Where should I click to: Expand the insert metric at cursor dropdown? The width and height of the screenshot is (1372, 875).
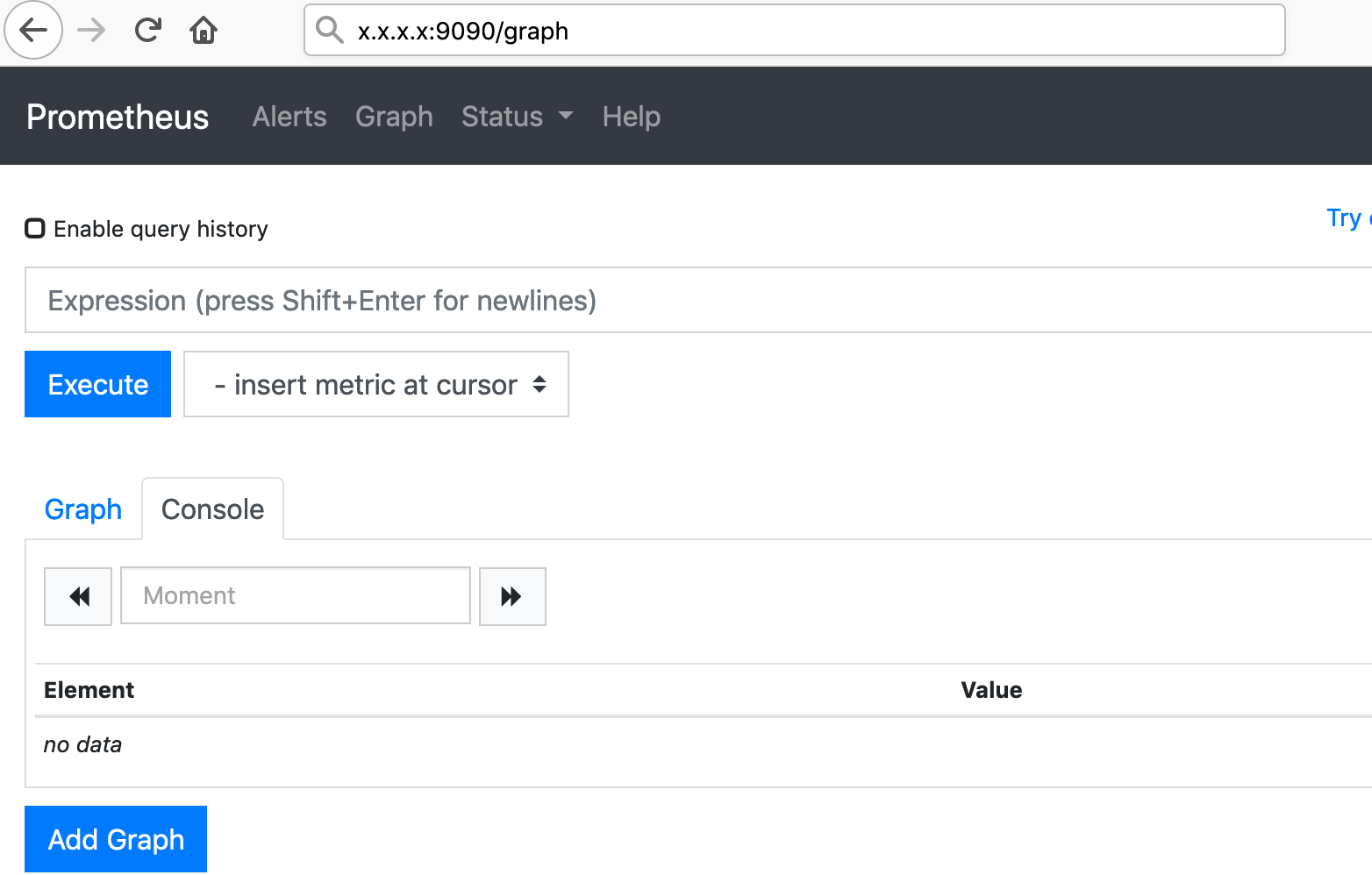(x=375, y=384)
